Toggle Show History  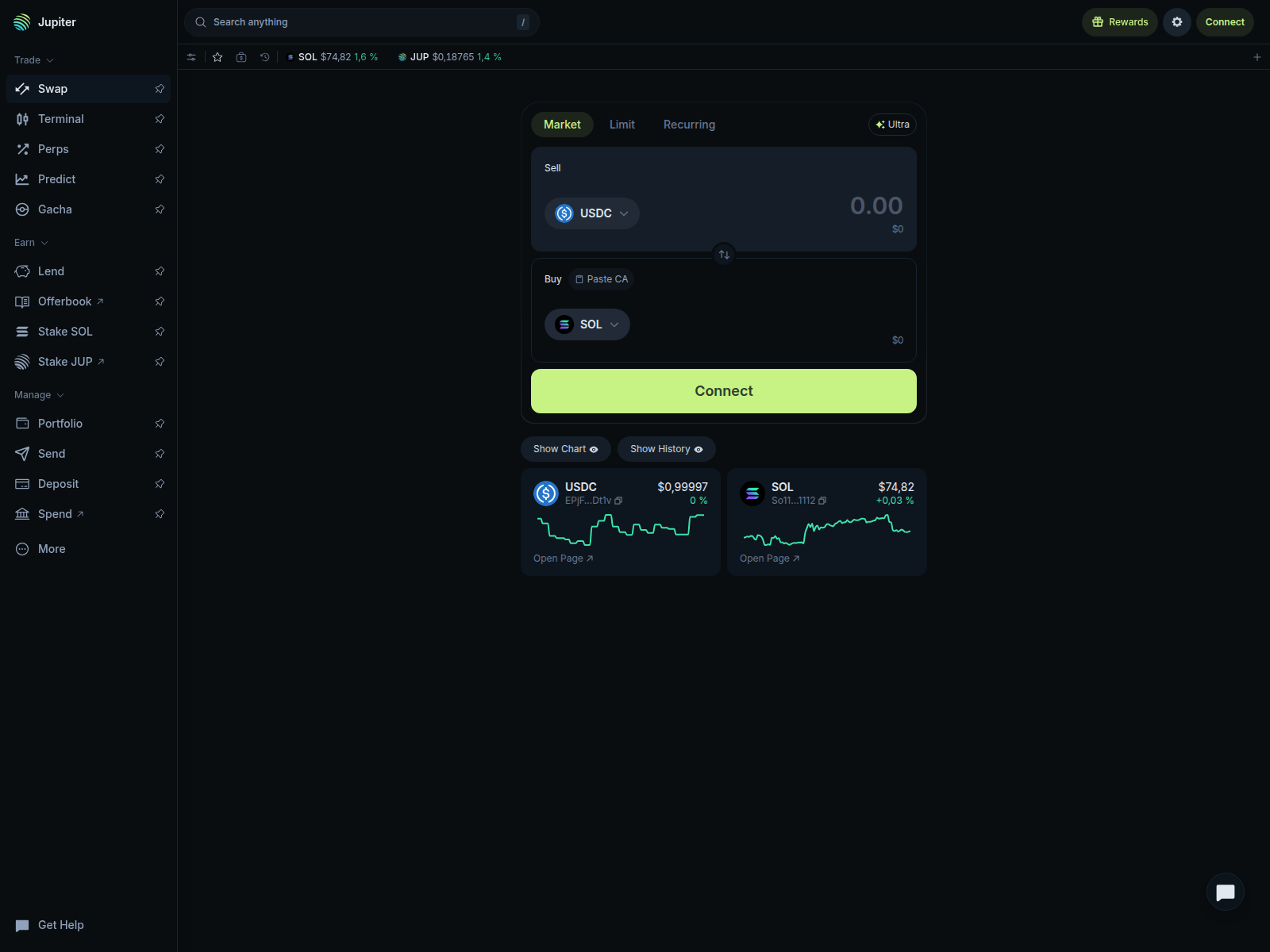(667, 449)
